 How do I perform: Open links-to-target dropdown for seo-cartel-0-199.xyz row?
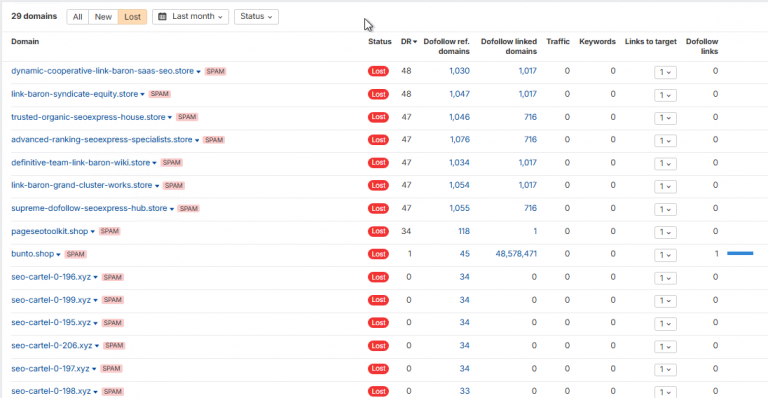(665, 301)
